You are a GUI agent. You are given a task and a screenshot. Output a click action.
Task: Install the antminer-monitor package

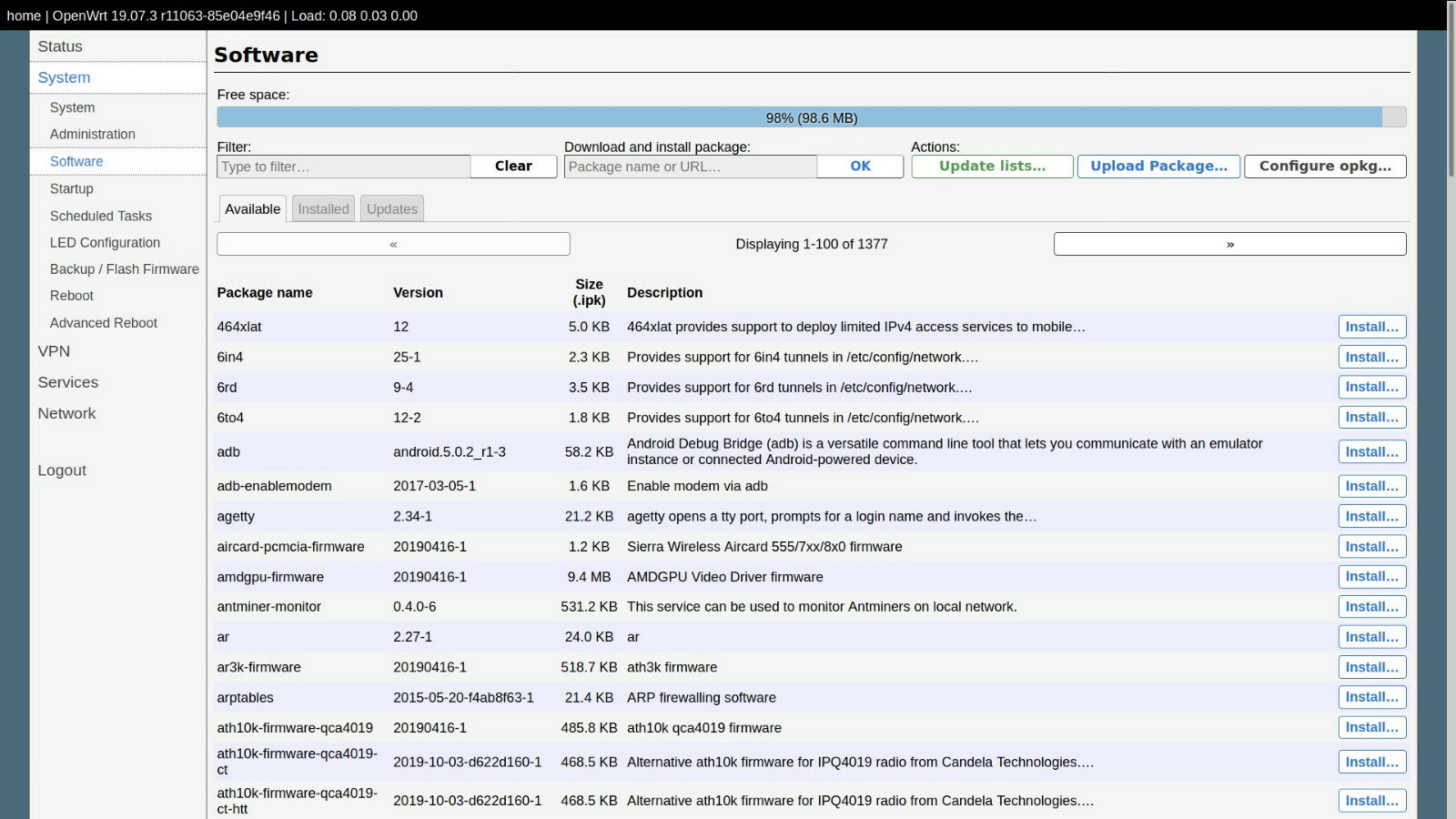[1372, 606]
